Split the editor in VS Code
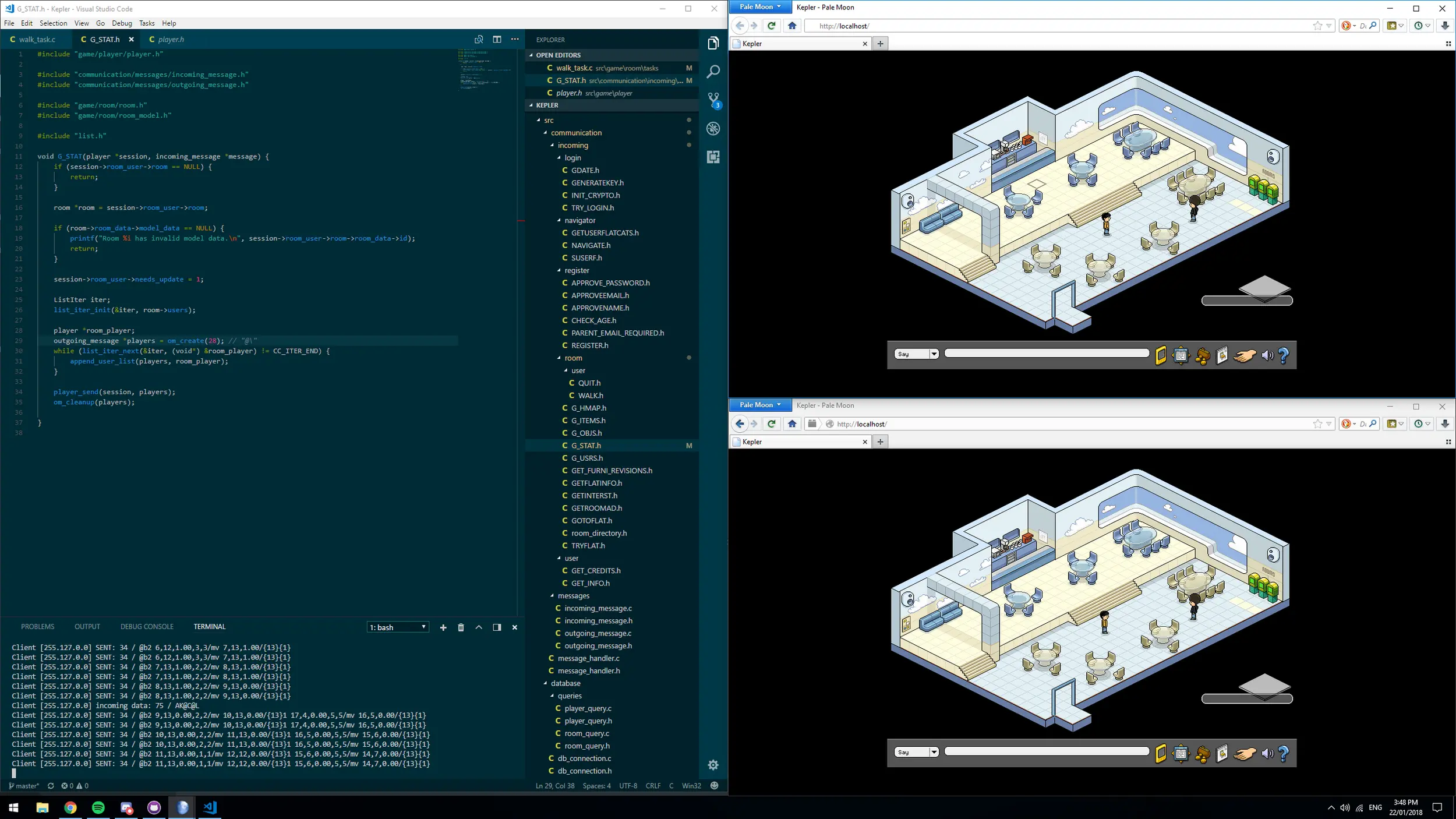Viewport: 1456px width, 819px height. pos(497,39)
